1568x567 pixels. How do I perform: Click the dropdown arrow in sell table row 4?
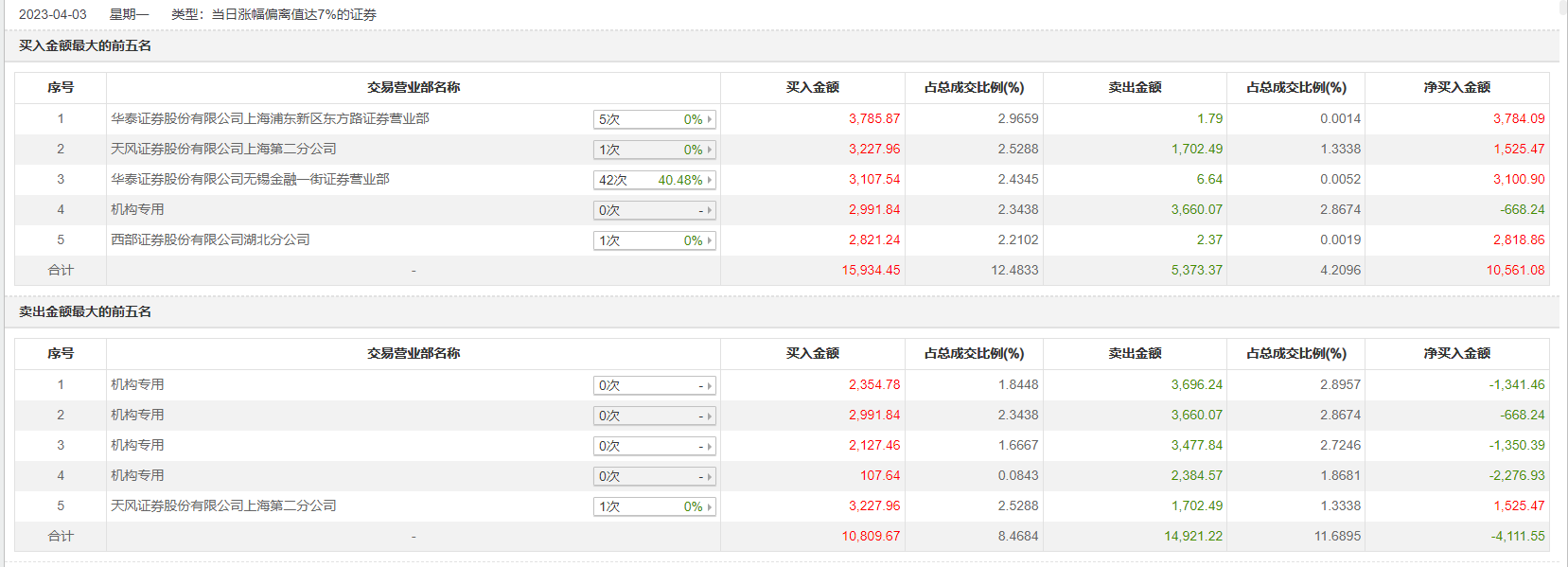coord(709,476)
